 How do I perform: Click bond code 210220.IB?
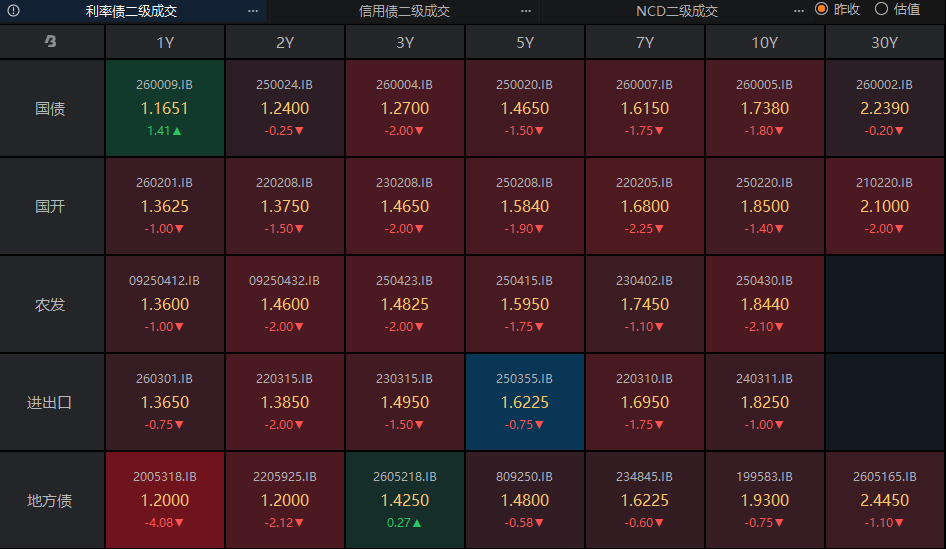[884, 183]
